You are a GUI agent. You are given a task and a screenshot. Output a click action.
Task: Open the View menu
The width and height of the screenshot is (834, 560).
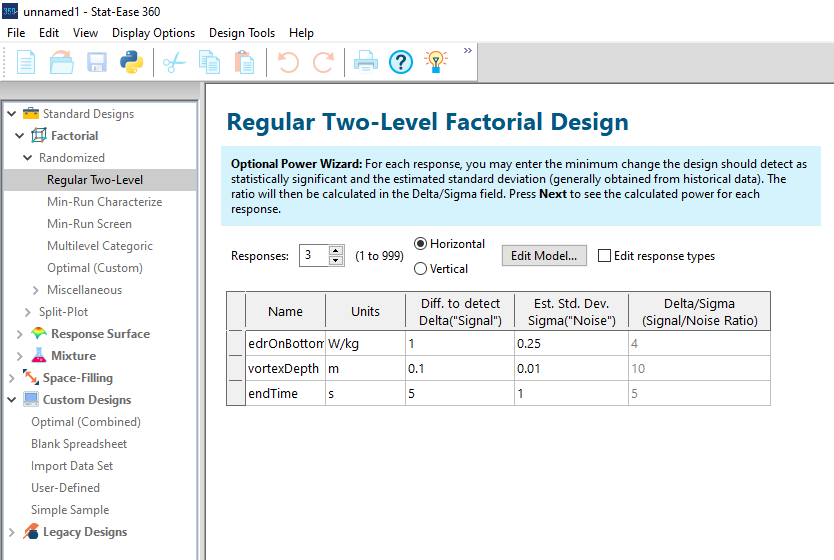tap(85, 33)
